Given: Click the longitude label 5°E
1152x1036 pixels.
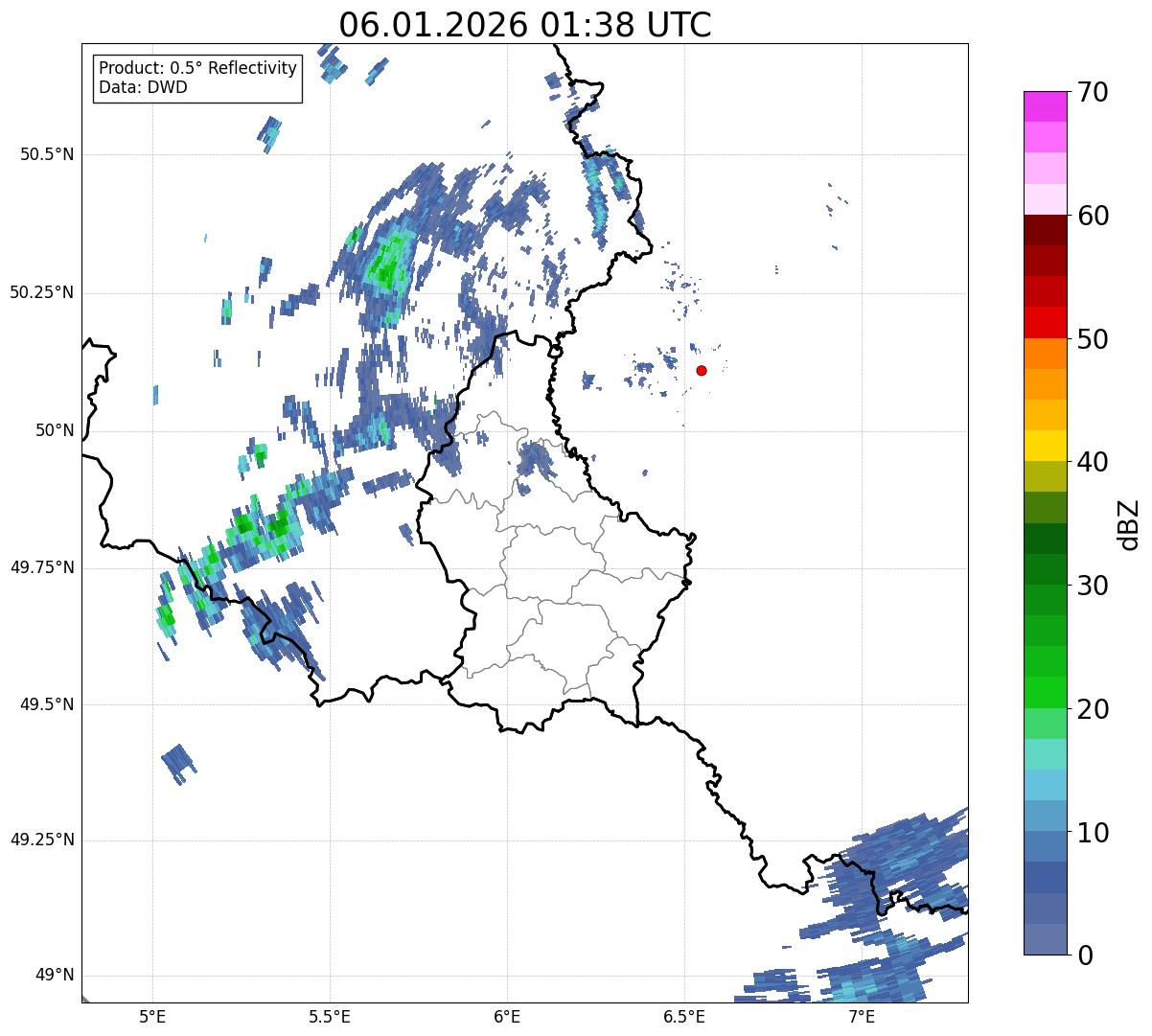Looking at the screenshot, I should 152,1016.
